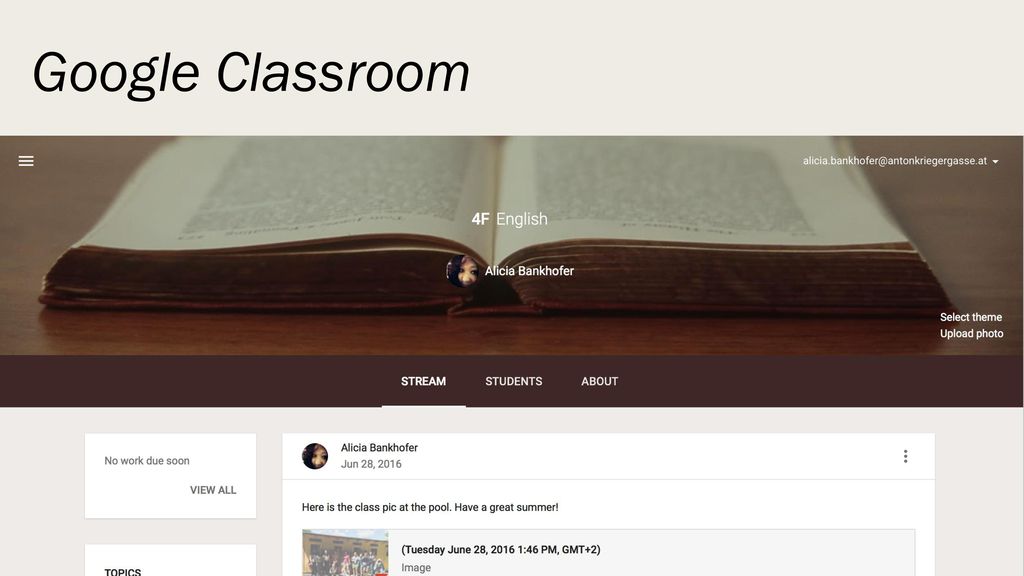This screenshot has width=1024, height=576.
Task: Choose Select theme for the class banner
Action: (x=970, y=317)
